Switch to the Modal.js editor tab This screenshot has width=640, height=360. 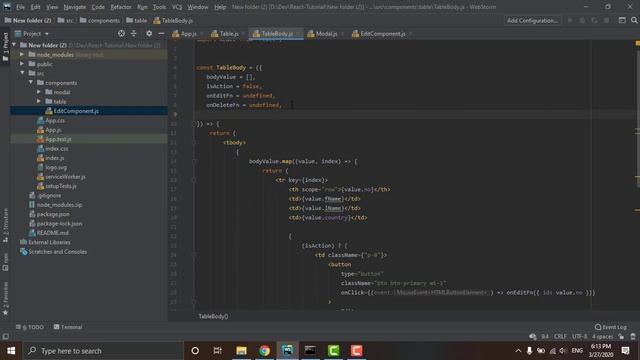pos(322,33)
